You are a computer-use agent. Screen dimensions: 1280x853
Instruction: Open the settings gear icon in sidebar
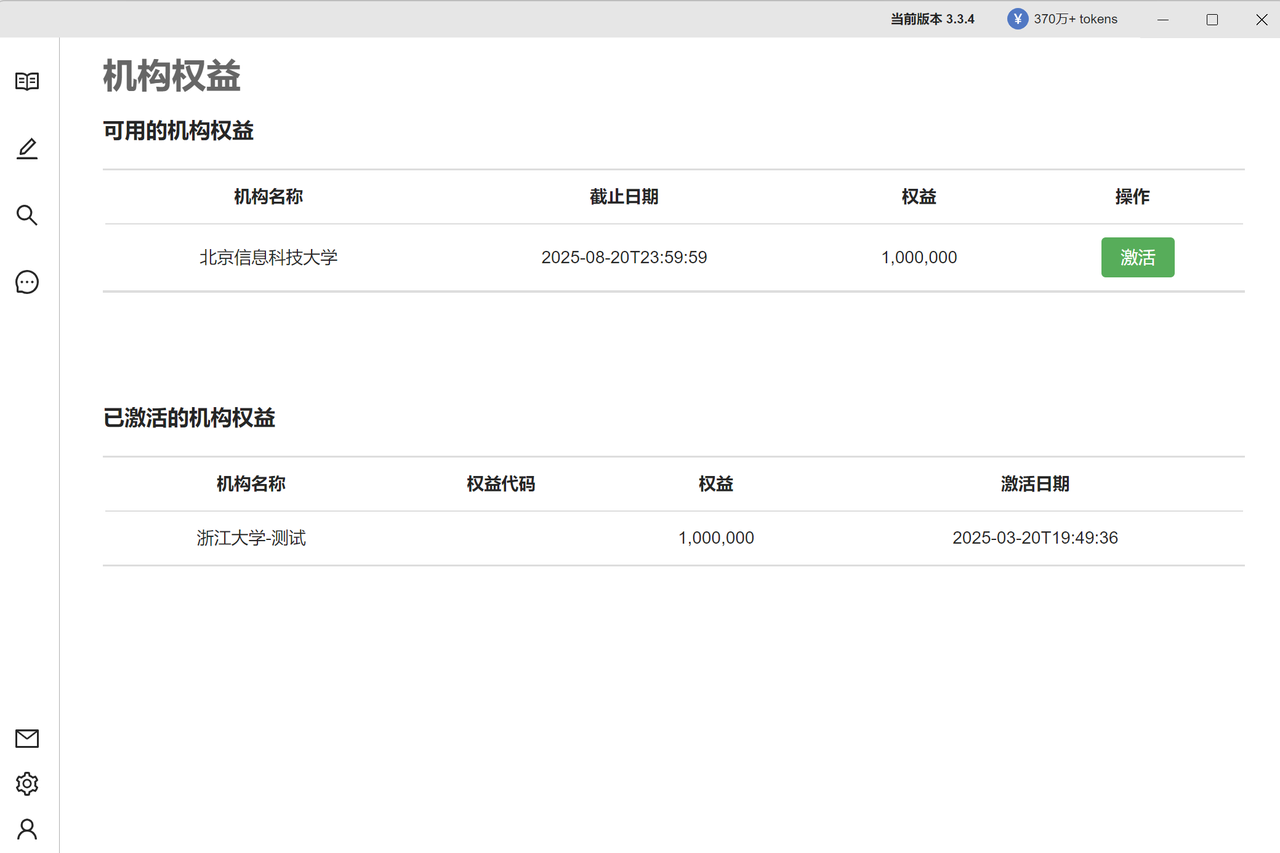point(27,784)
